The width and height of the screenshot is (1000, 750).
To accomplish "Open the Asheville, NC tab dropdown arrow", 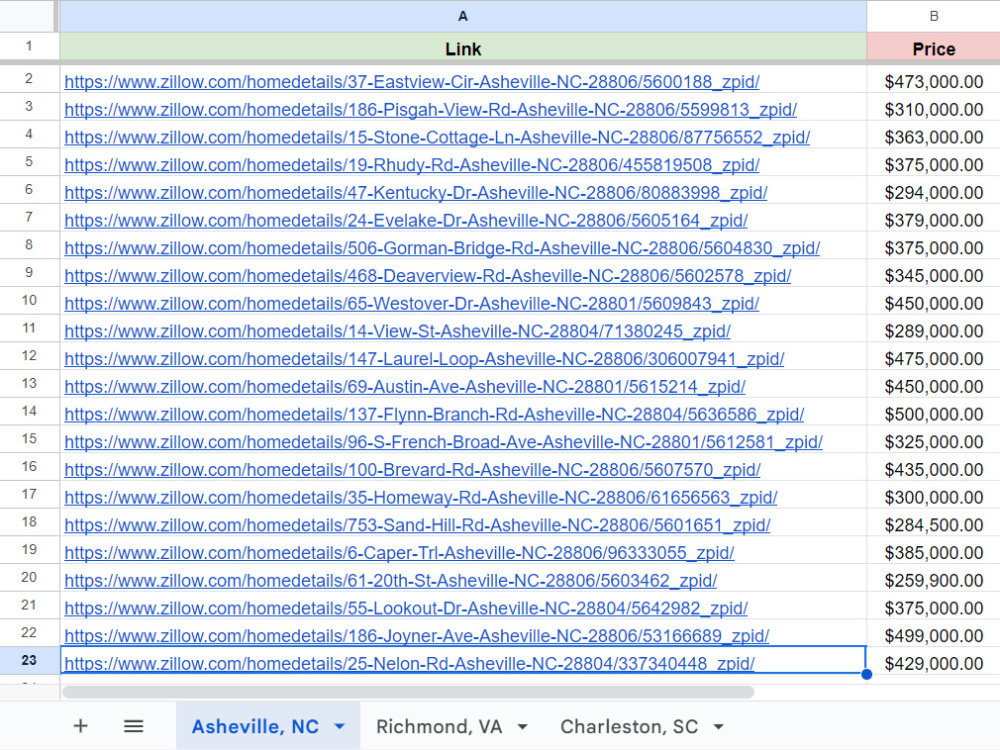I will pyautogui.click(x=339, y=726).
